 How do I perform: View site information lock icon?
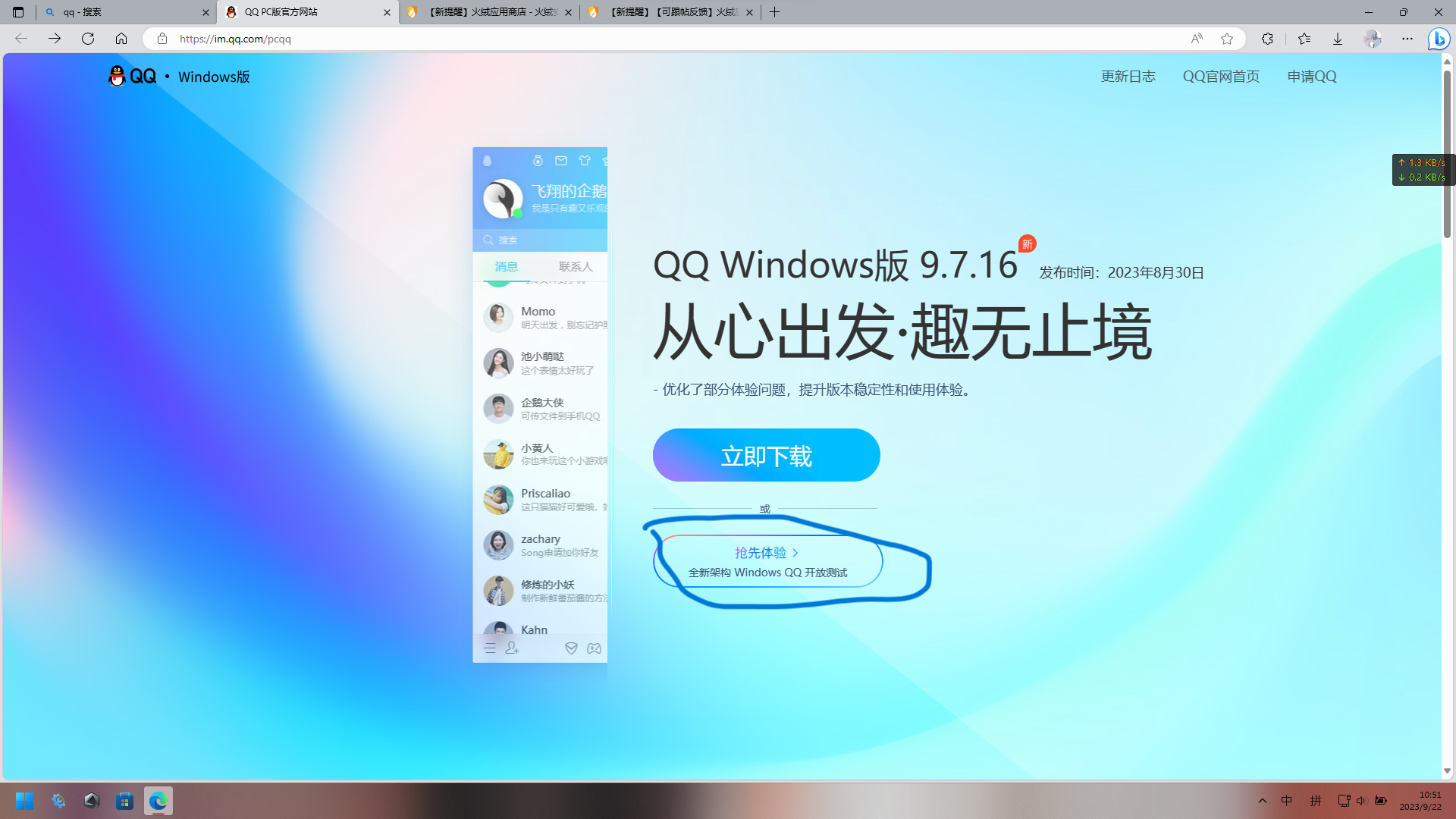coord(162,39)
